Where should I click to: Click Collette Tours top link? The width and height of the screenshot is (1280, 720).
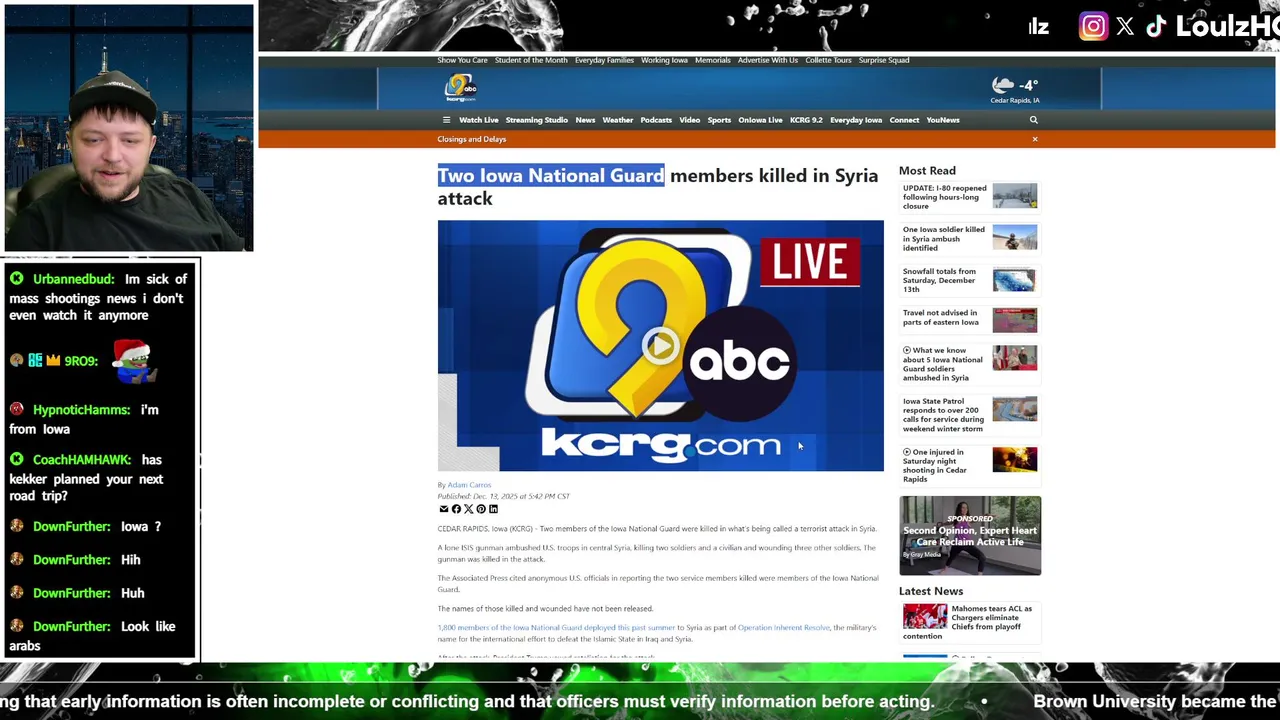coord(828,60)
